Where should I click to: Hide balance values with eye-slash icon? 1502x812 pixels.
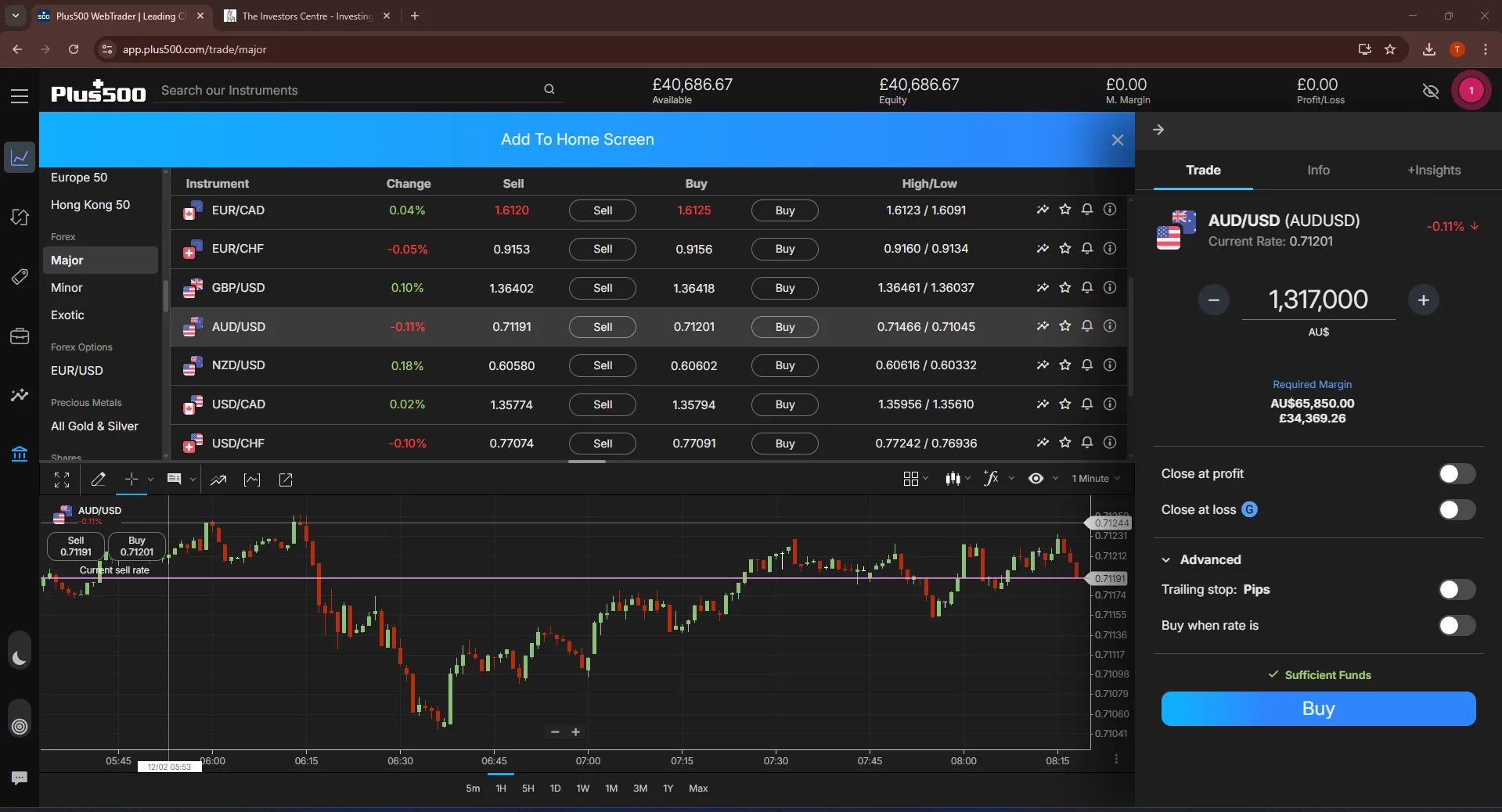pos(1431,92)
